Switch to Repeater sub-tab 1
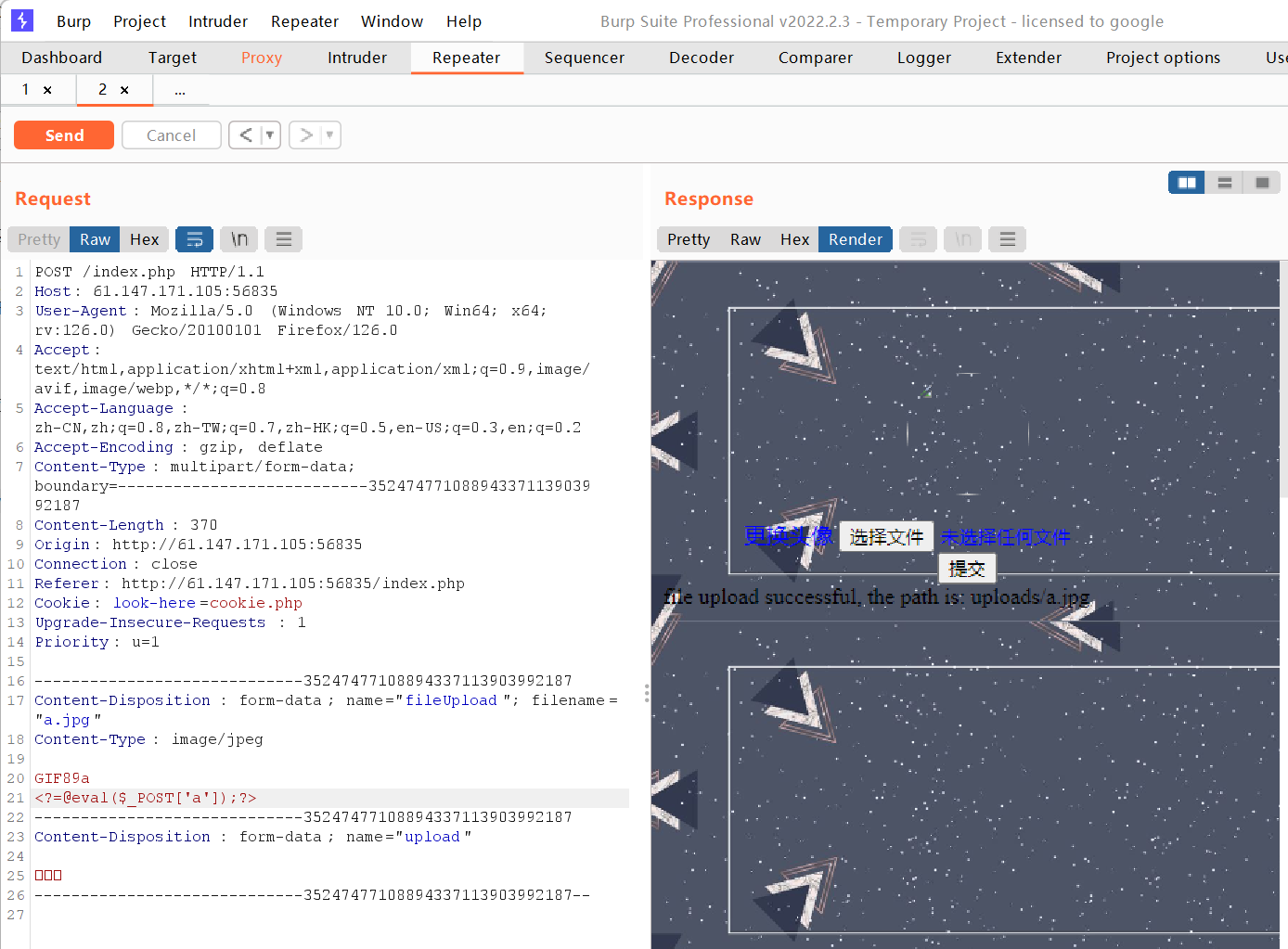The image size is (1288, 949). pyautogui.click(x=26, y=89)
